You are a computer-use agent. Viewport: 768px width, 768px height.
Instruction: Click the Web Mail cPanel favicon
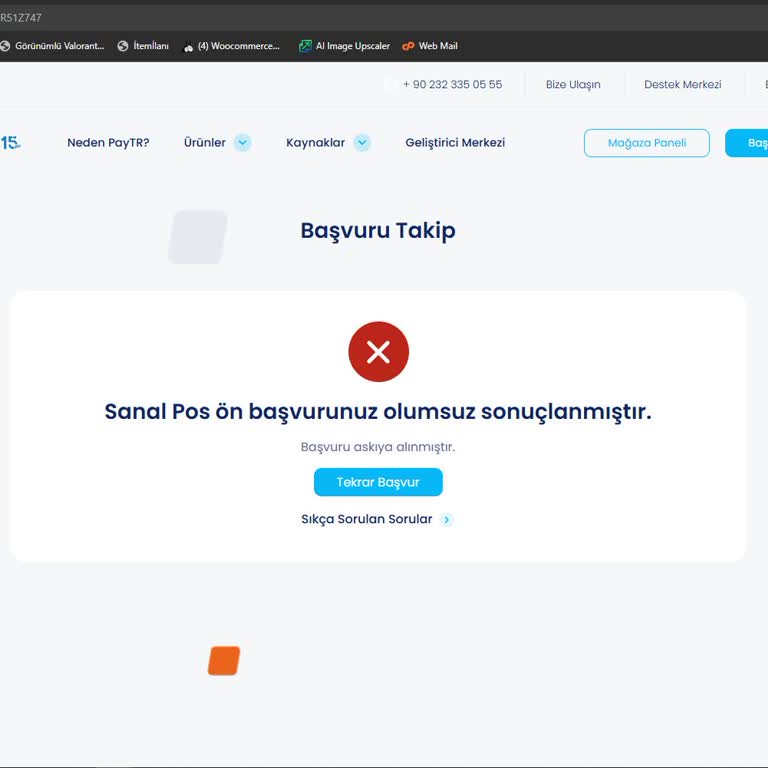[408, 46]
